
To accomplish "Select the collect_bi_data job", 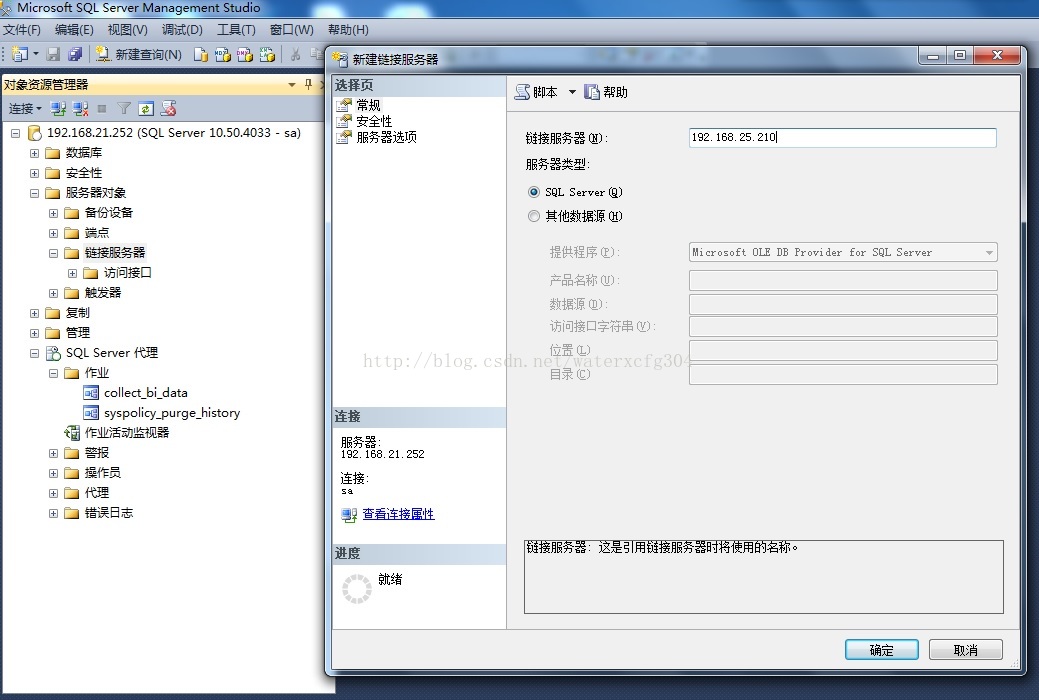I will pos(146,392).
